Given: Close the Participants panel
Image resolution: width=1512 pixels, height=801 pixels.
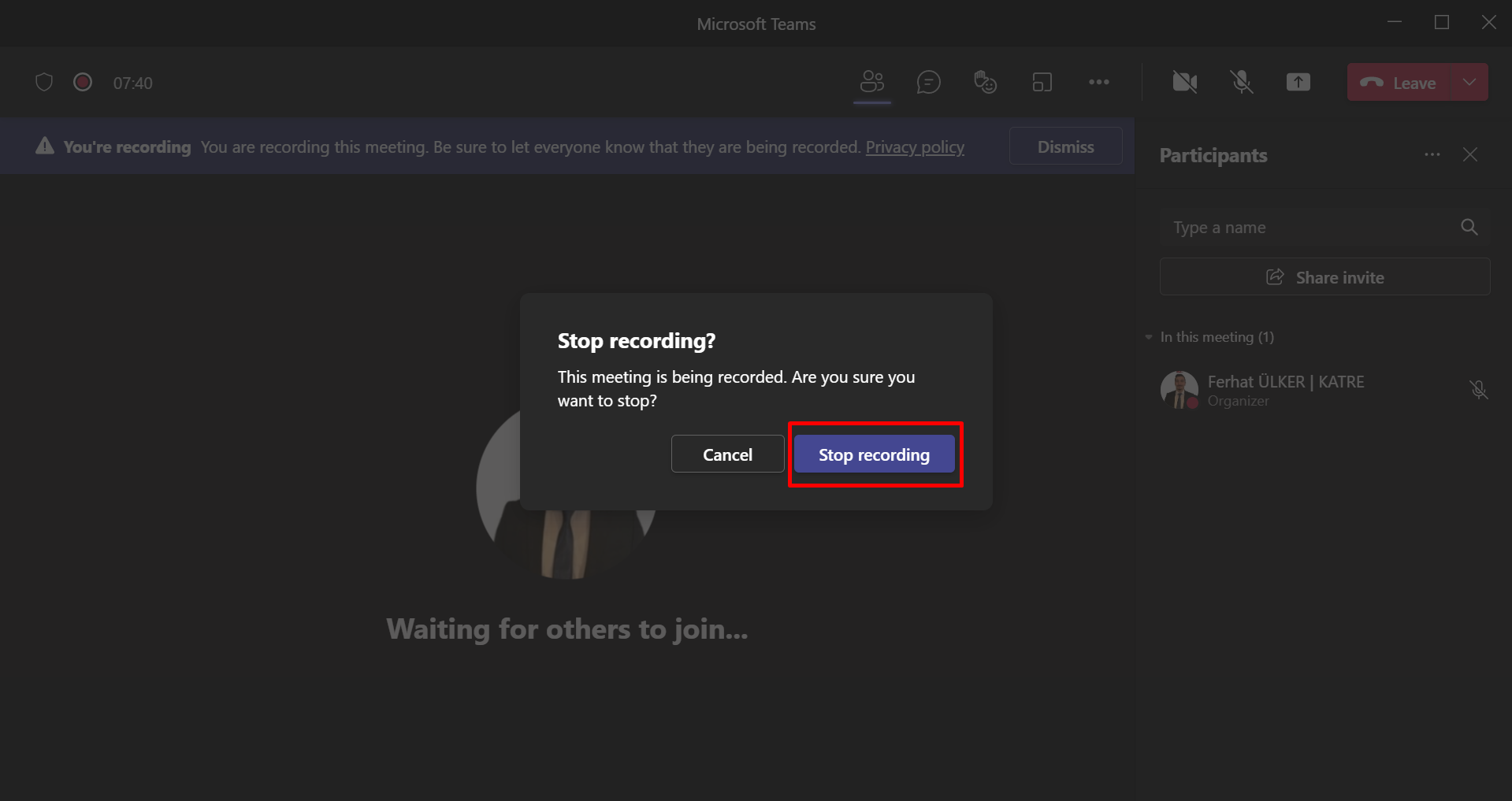Looking at the screenshot, I should click(x=1469, y=155).
